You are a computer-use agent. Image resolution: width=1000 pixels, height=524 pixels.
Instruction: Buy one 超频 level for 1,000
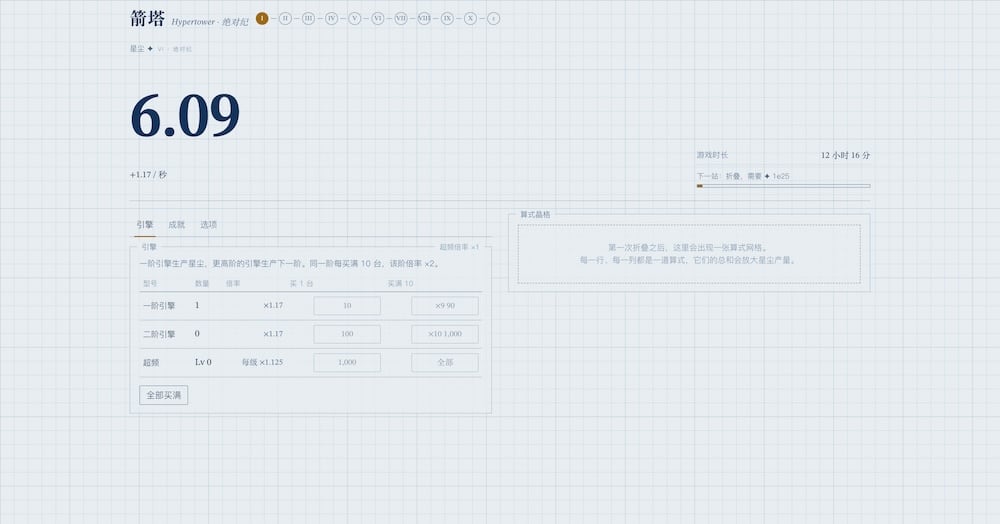click(x=347, y=362)
